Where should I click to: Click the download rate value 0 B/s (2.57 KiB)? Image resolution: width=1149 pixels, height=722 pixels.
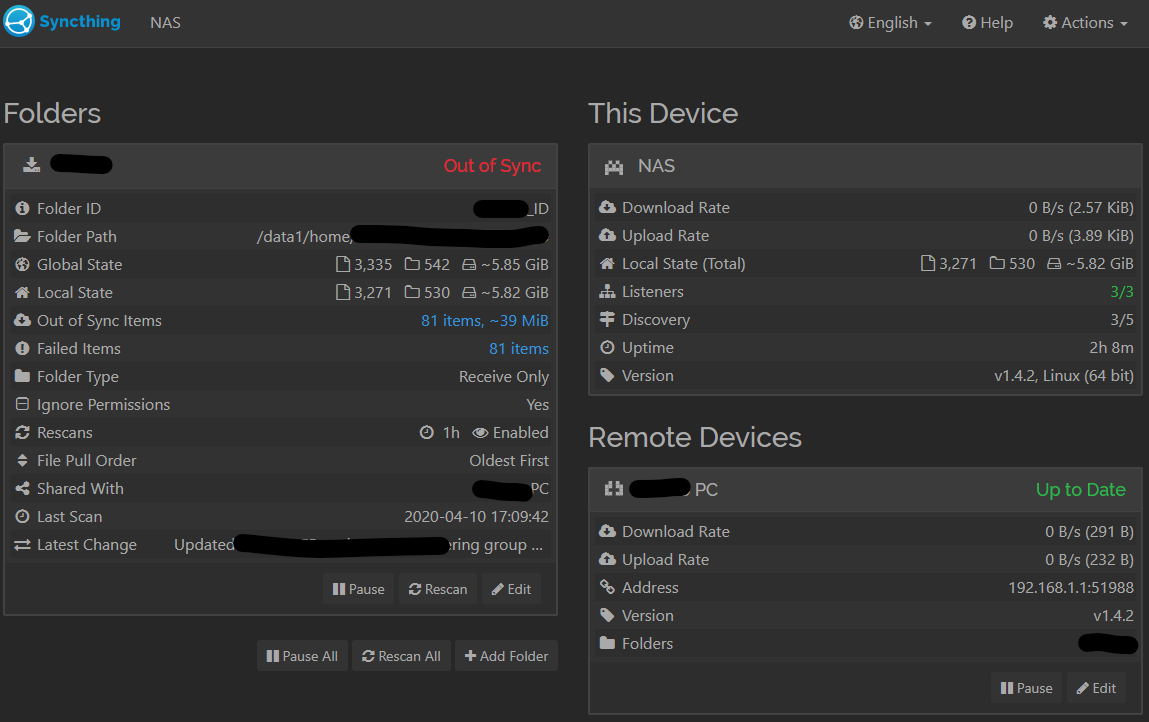tap(1081, 207)
